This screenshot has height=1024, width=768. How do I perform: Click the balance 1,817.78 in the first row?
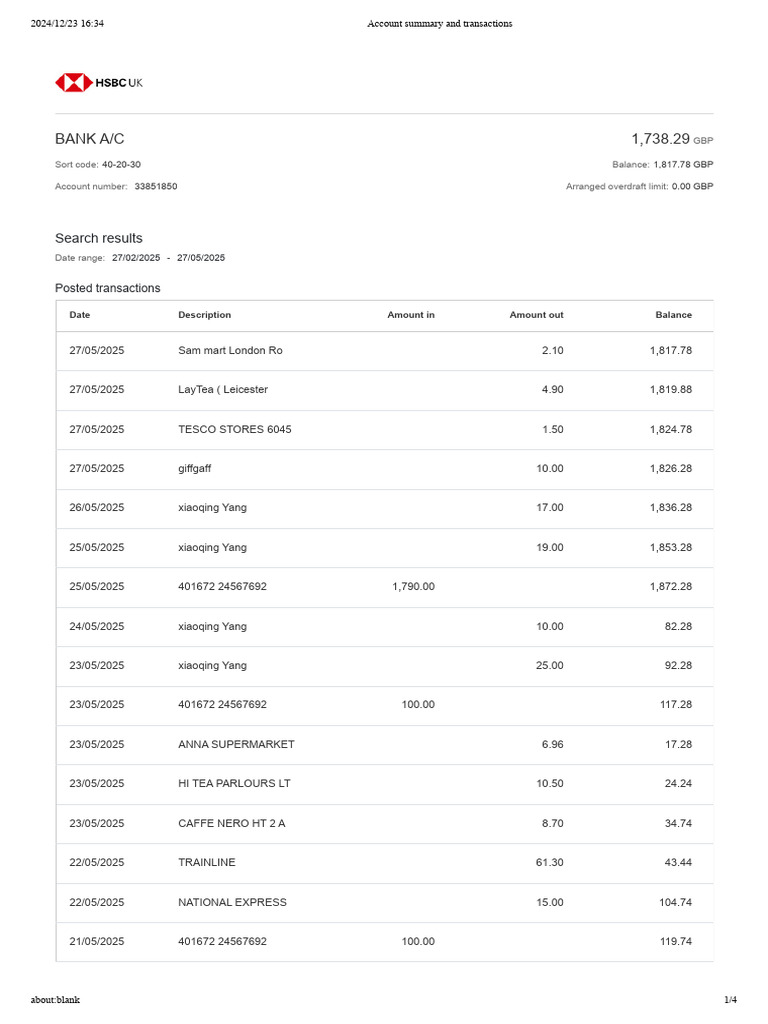coord(671,351)
